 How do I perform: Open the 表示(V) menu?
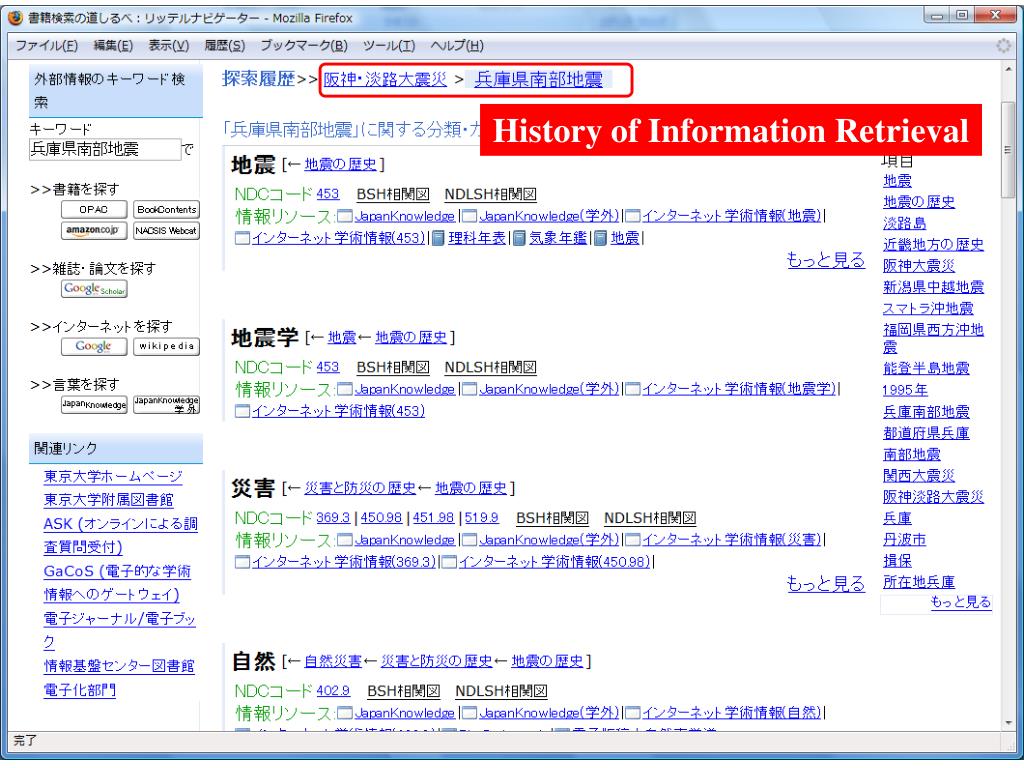point(168,46)
